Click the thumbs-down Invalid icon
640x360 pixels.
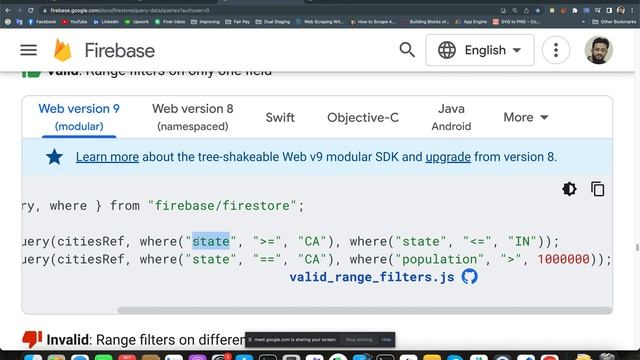pos(32,339)
